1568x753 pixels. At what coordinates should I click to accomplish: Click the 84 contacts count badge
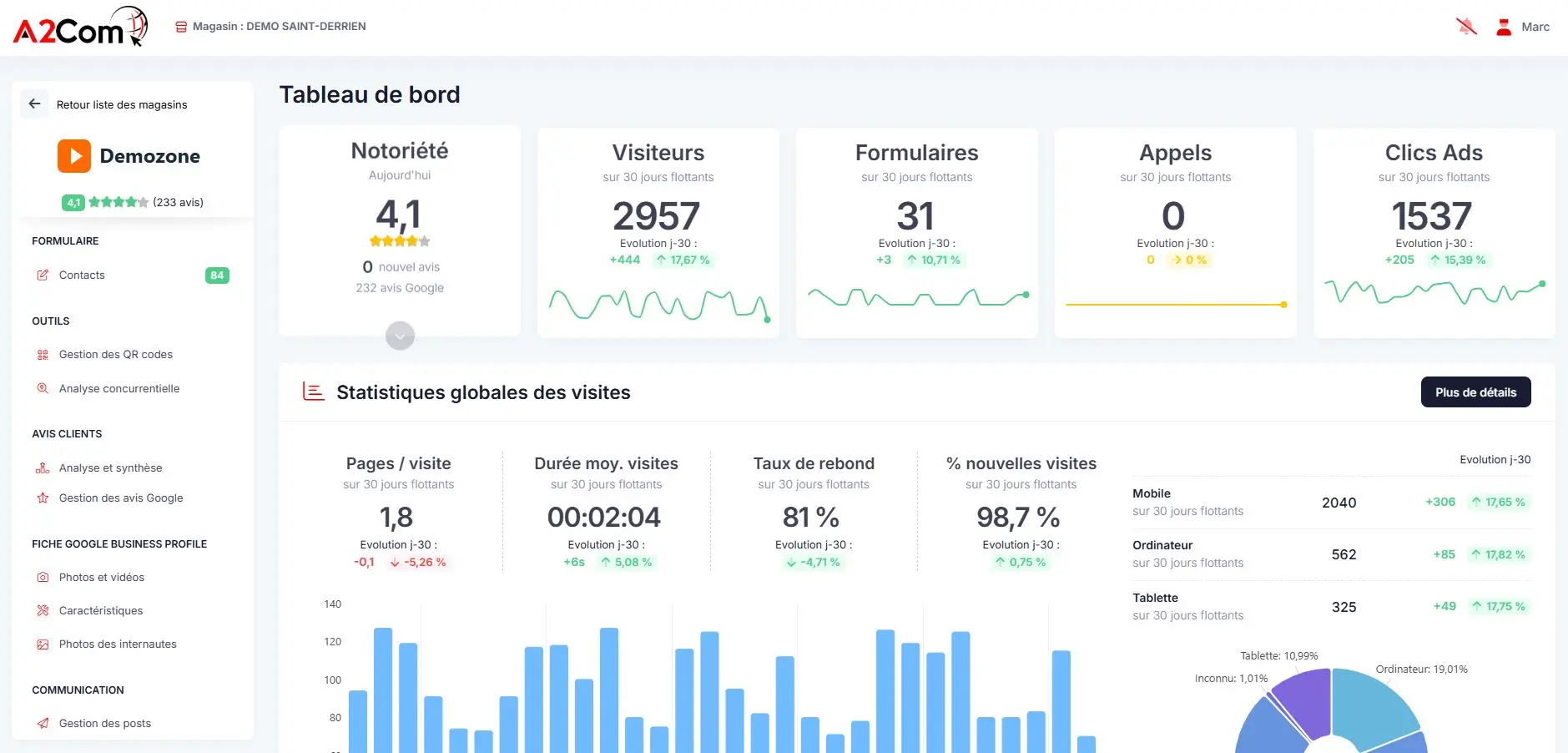click(x=217, y=275)
